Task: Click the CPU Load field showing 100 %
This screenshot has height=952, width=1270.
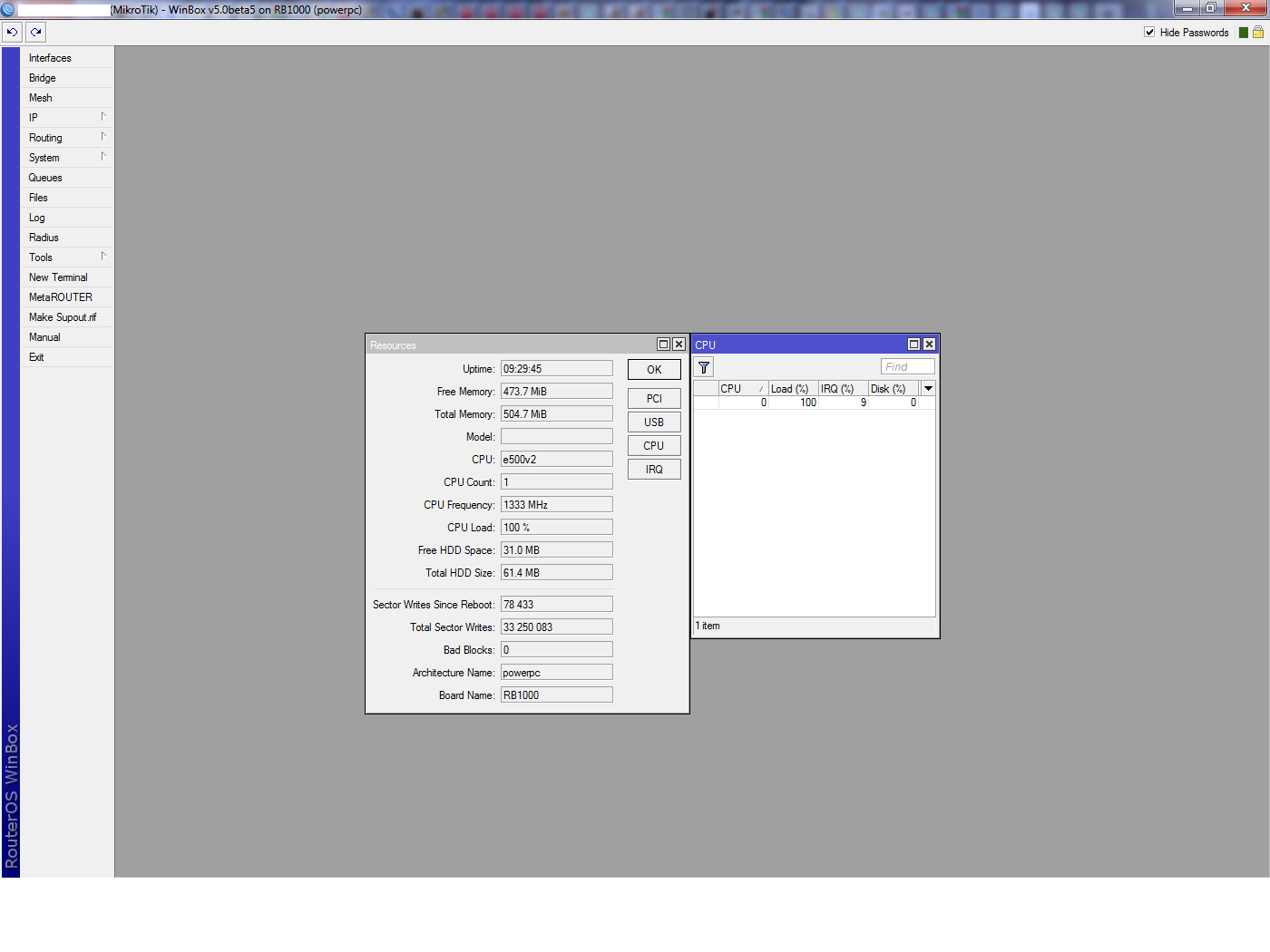Action: 557,528
